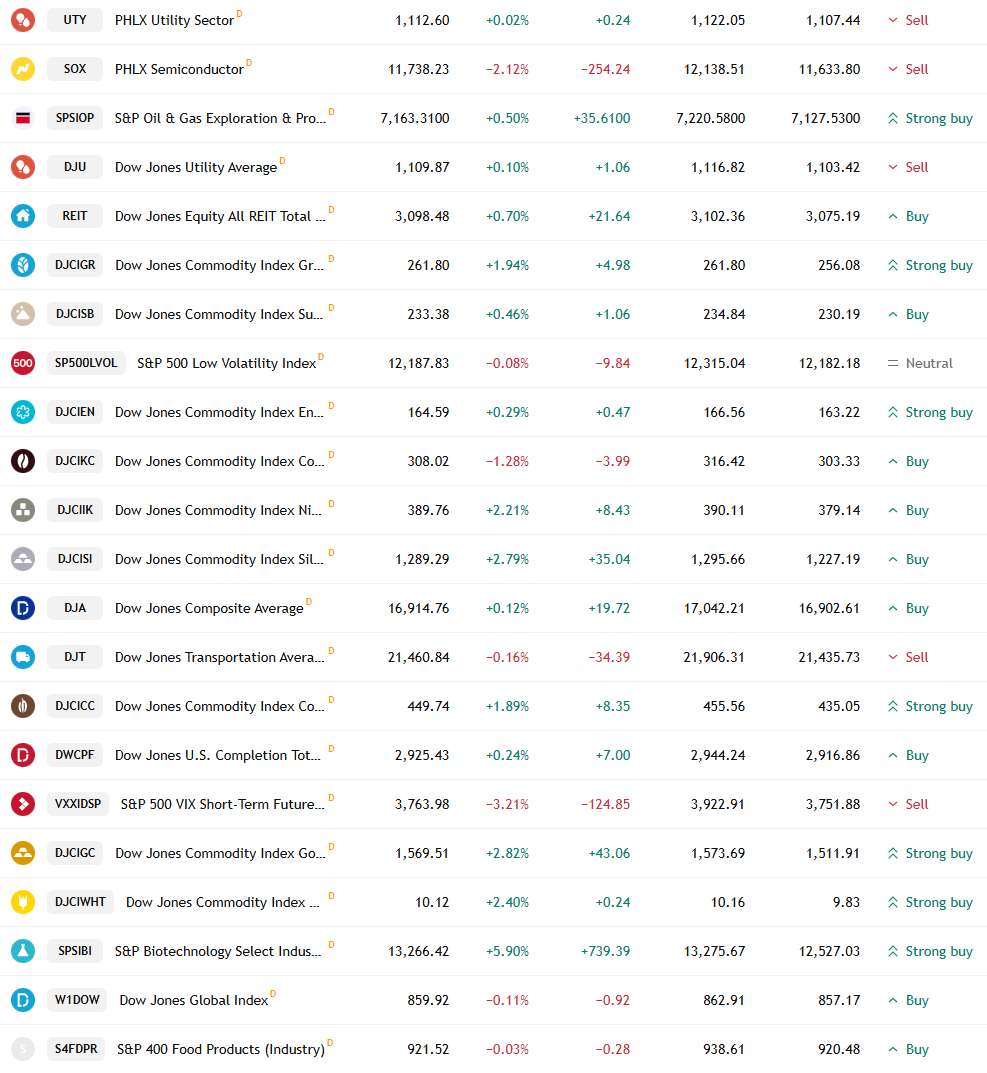
Task: Click Strong buy rating for SPSIOP
Action: [930, 118]
